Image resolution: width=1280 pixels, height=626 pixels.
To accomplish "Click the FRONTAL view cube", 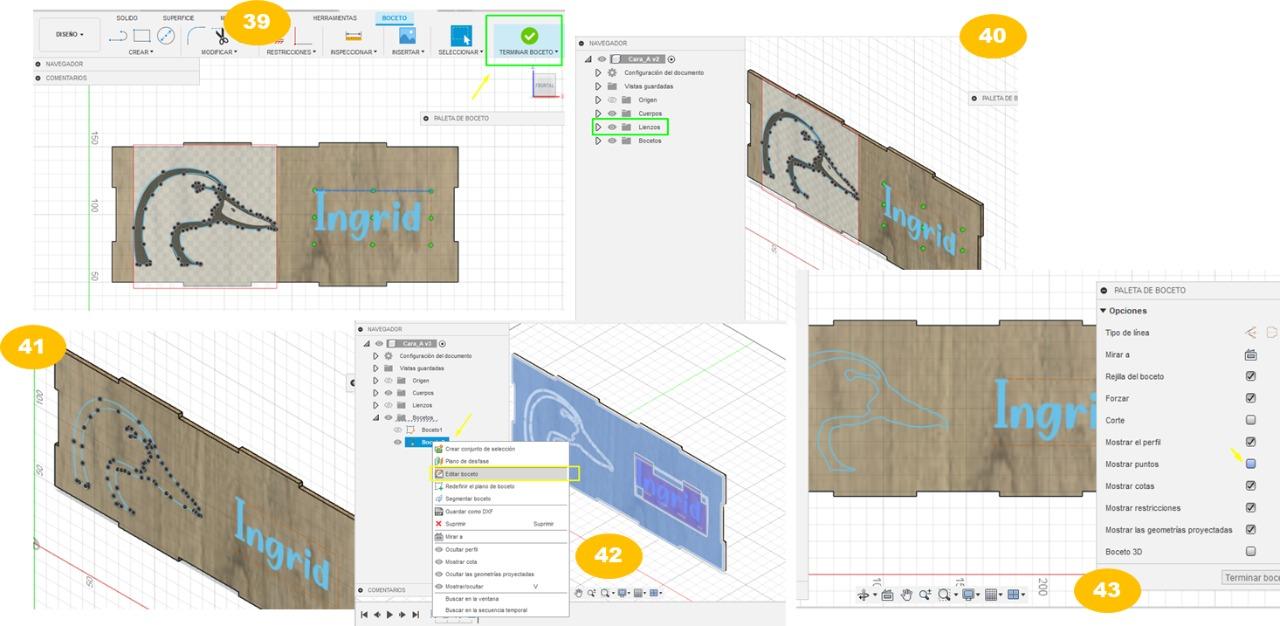I will click(545, 86).
